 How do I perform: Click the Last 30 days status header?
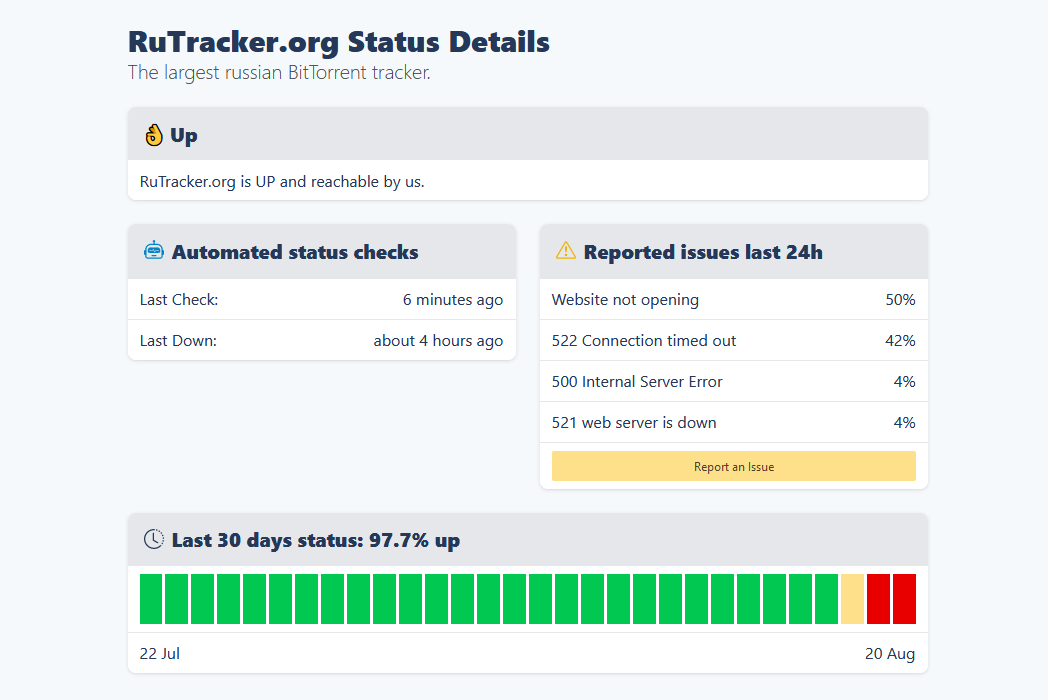pyautogui.click(x=315, y=540)
